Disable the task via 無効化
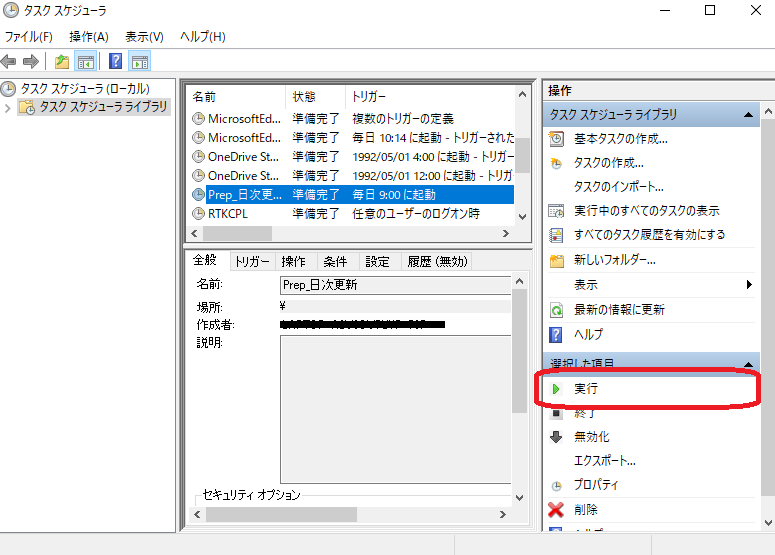This screenshot has width=775, height=555. 591,437
